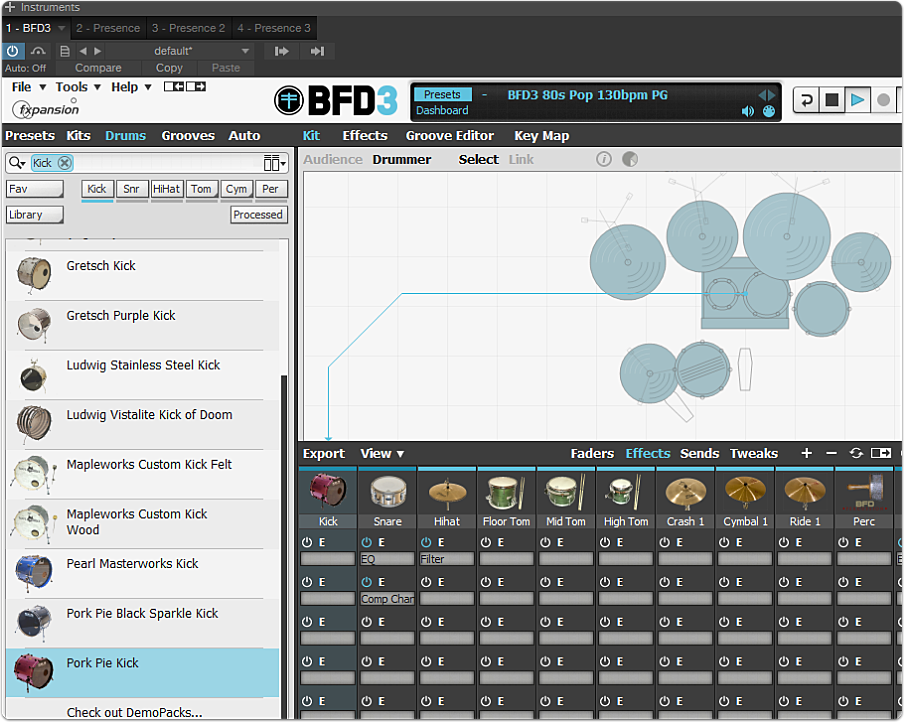Click the panel layout arrows icon near Help

coord(184,87)
